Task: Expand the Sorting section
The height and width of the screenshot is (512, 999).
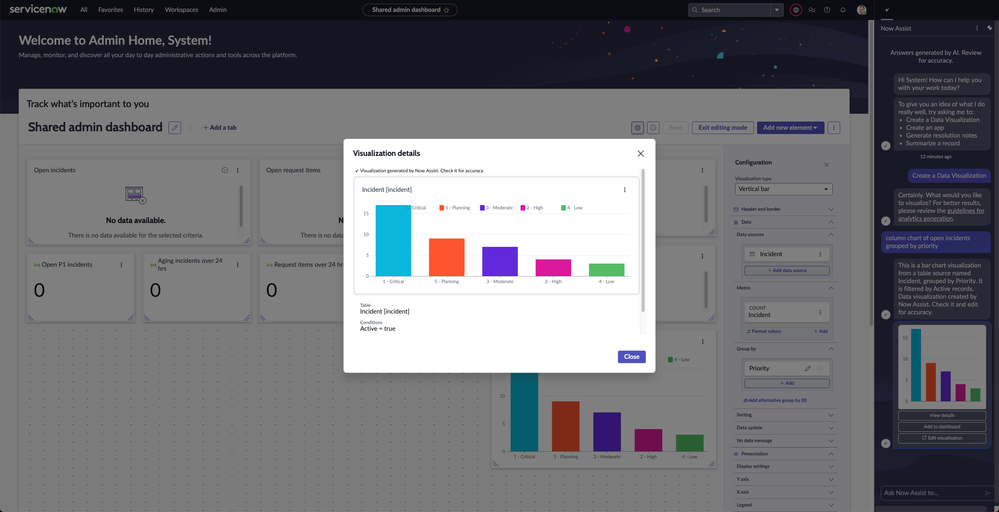Action: click(784, 415)
